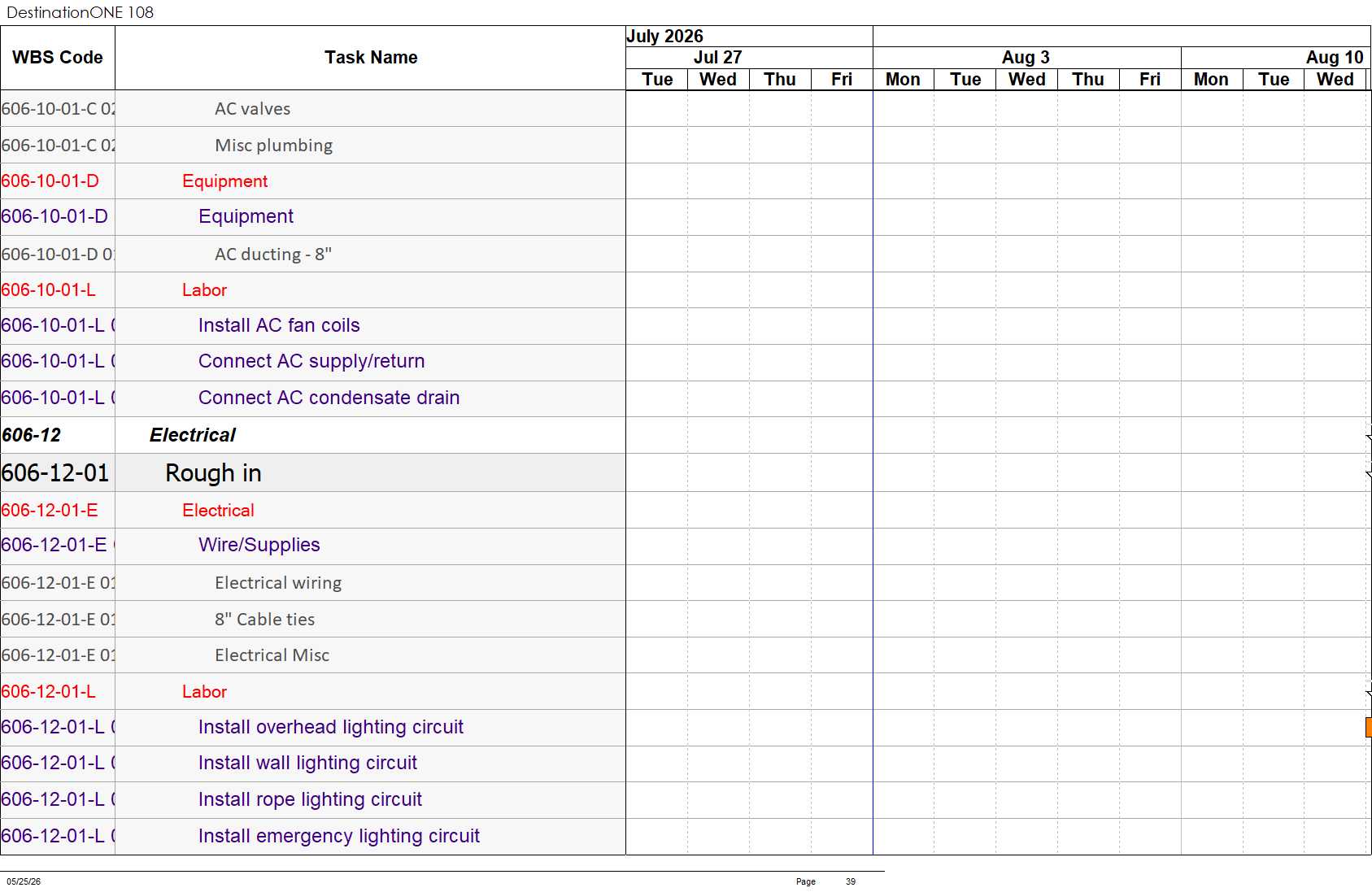Select the WBS Code column header
The height and width of the screenshot is (892, 1372).
coord(58,58)
